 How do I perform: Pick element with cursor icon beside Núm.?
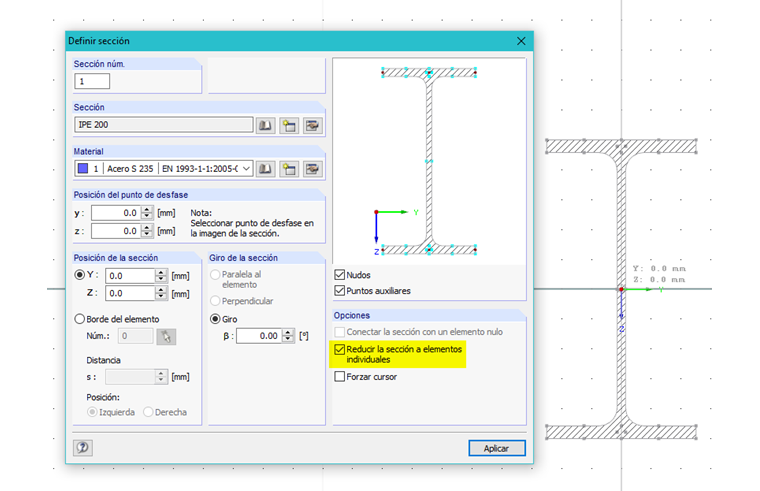point(166,336)
